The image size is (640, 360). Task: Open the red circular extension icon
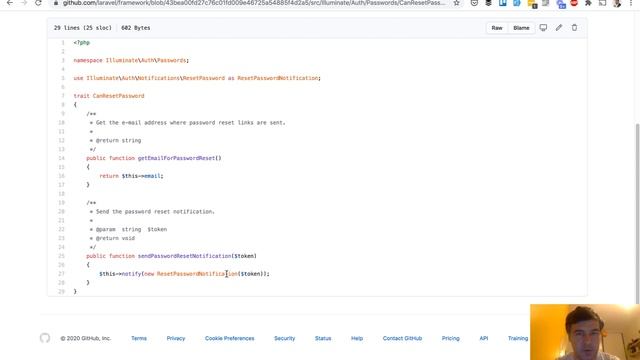tap(574, 3)
